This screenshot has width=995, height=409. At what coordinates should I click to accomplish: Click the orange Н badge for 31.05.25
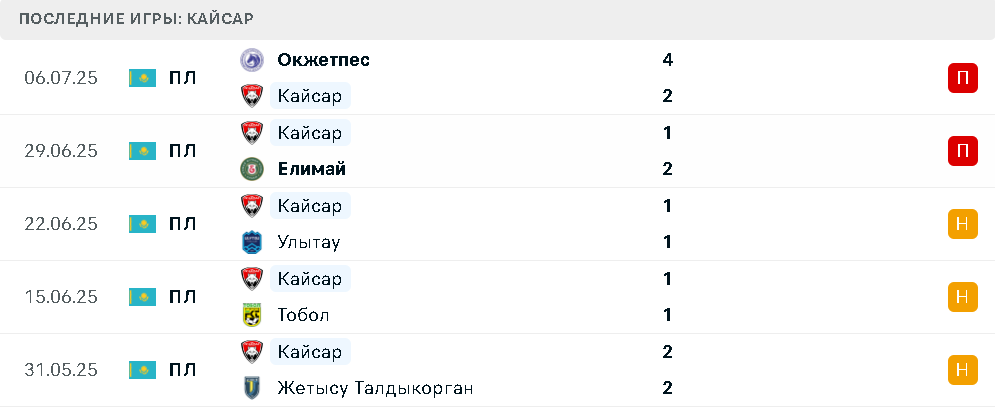coord(963,370)
